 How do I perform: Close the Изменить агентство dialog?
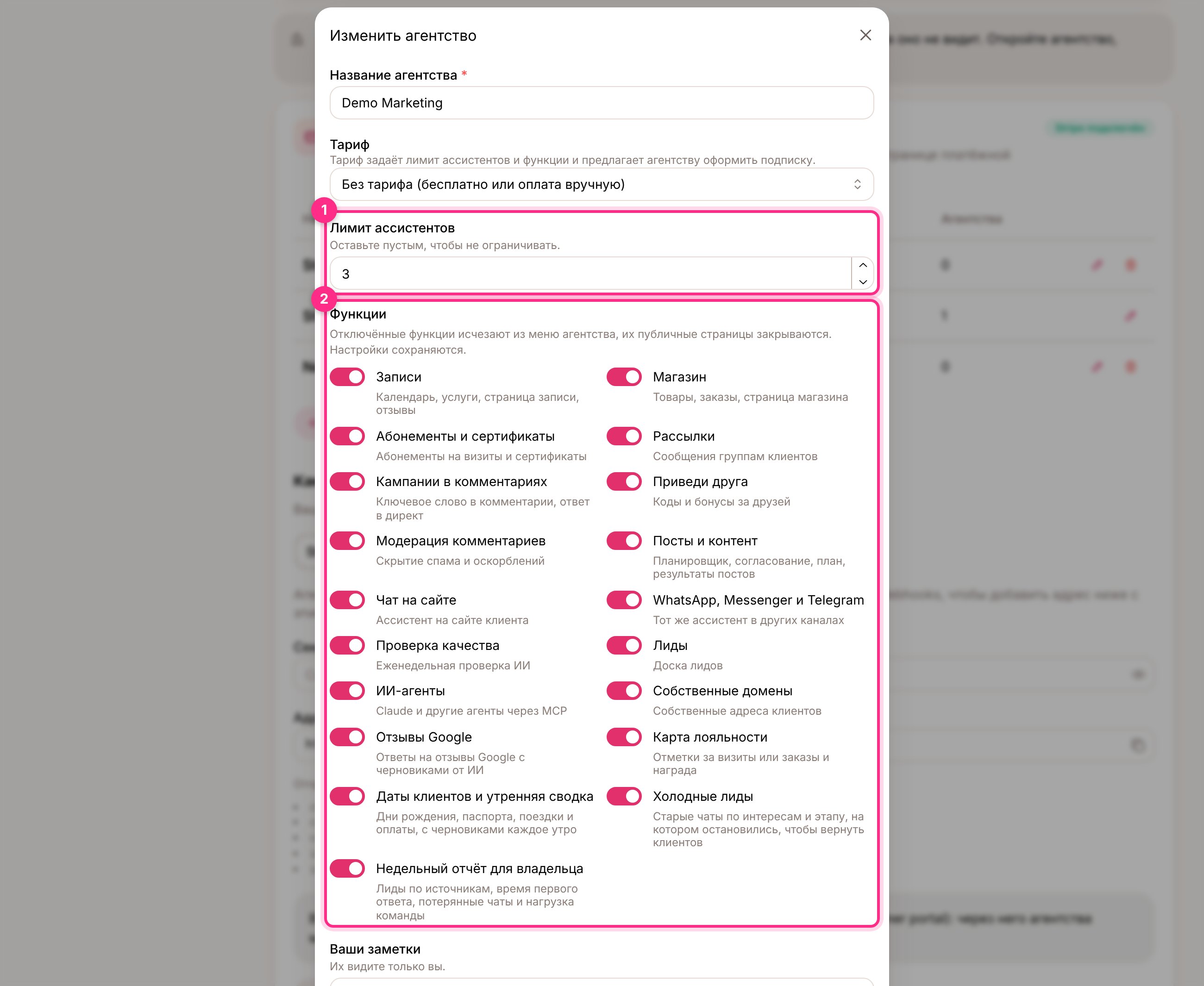pos(865,35)
